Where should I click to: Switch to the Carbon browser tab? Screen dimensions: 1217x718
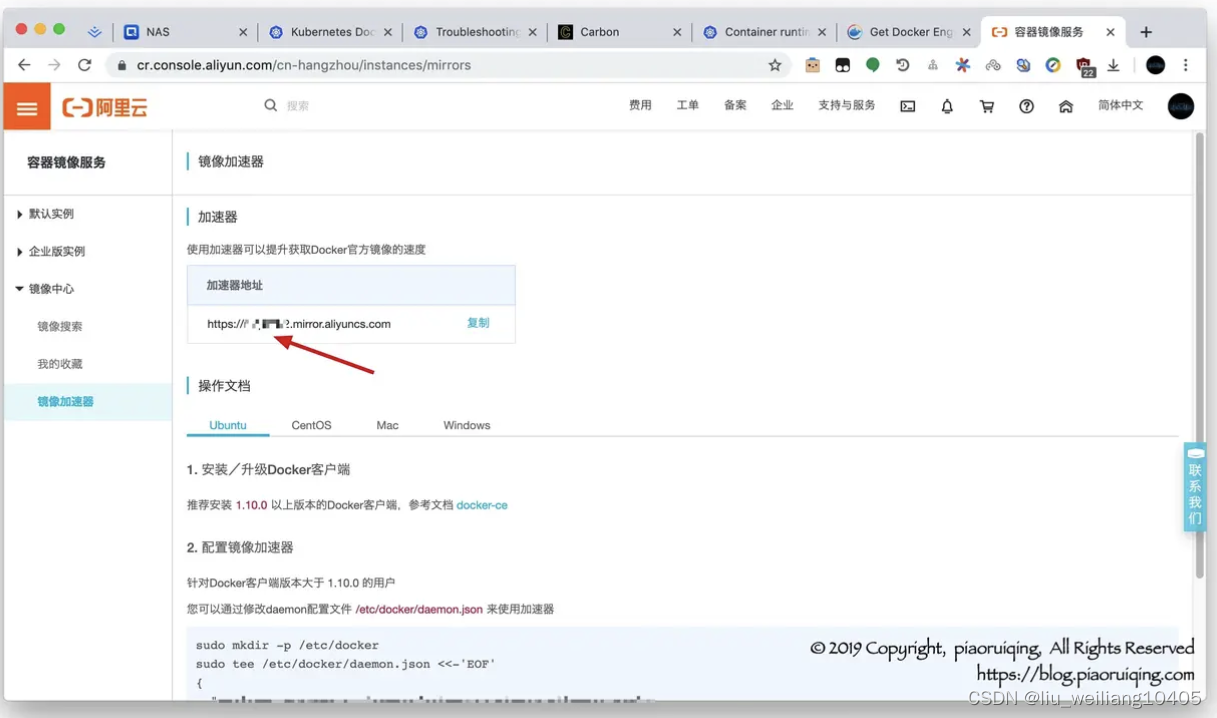[x=620, y=32]
